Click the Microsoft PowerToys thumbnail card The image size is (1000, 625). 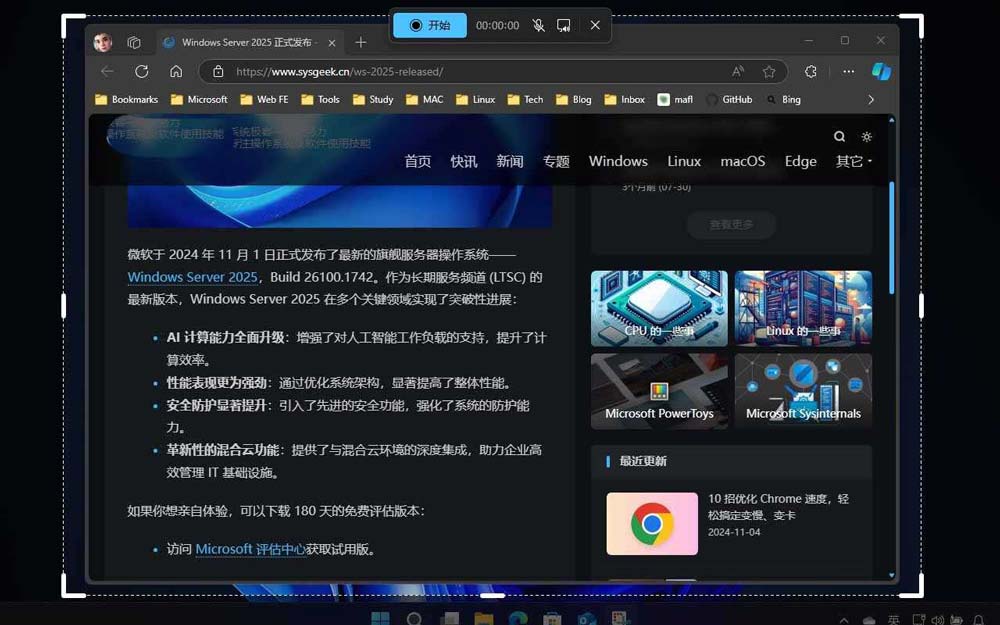pos(658,390)
